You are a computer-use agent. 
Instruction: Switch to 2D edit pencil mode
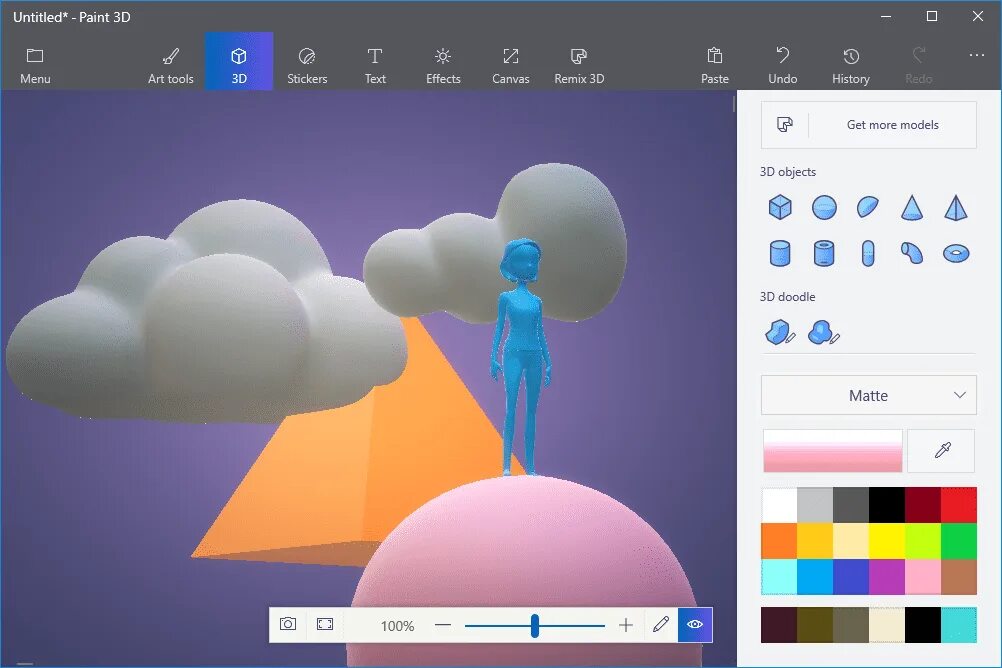click(661, 625)
